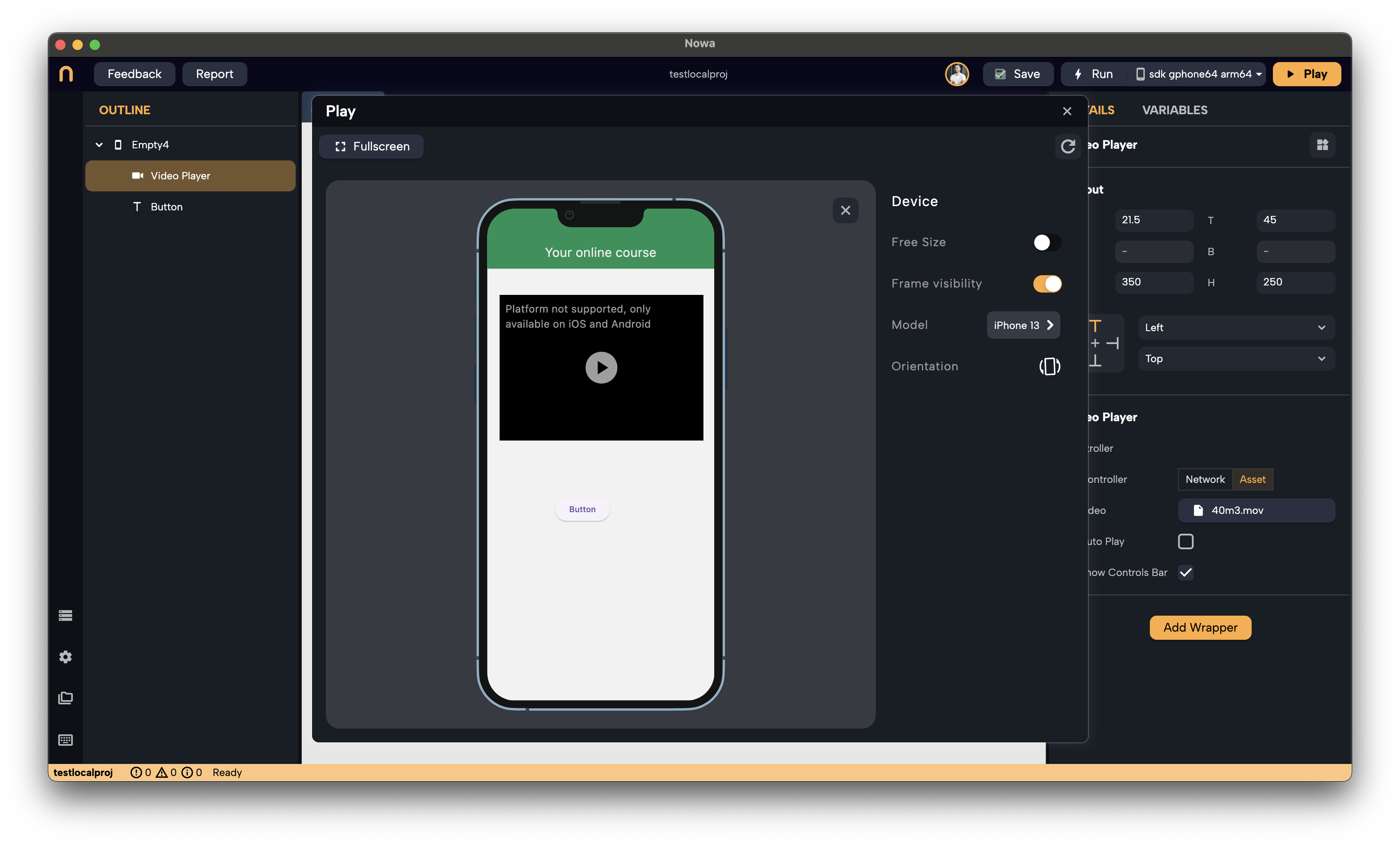Select the Network source option
1400x845 pixels.
coord(1205,479)
